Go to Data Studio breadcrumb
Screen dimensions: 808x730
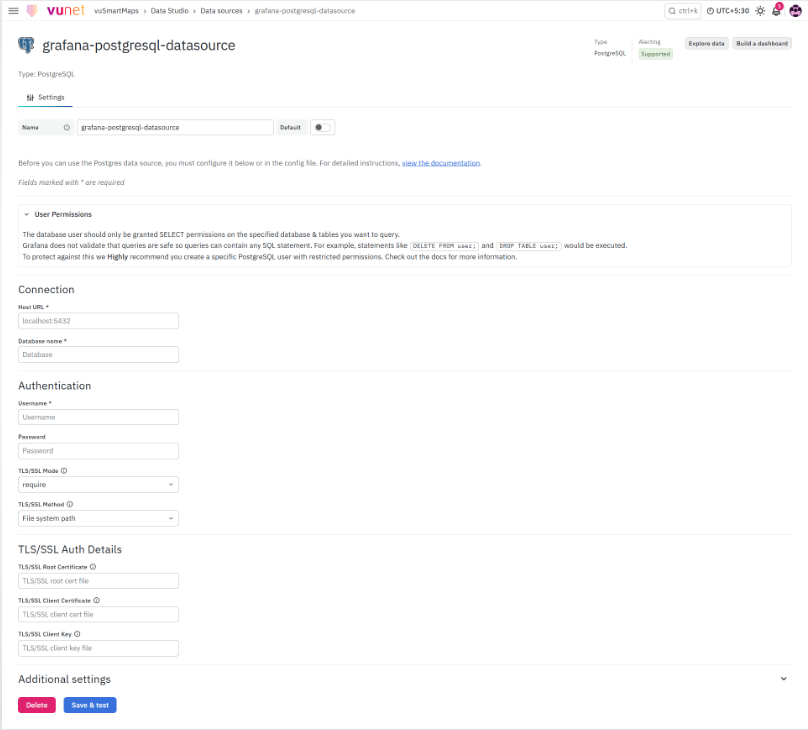tap(170, 11)
